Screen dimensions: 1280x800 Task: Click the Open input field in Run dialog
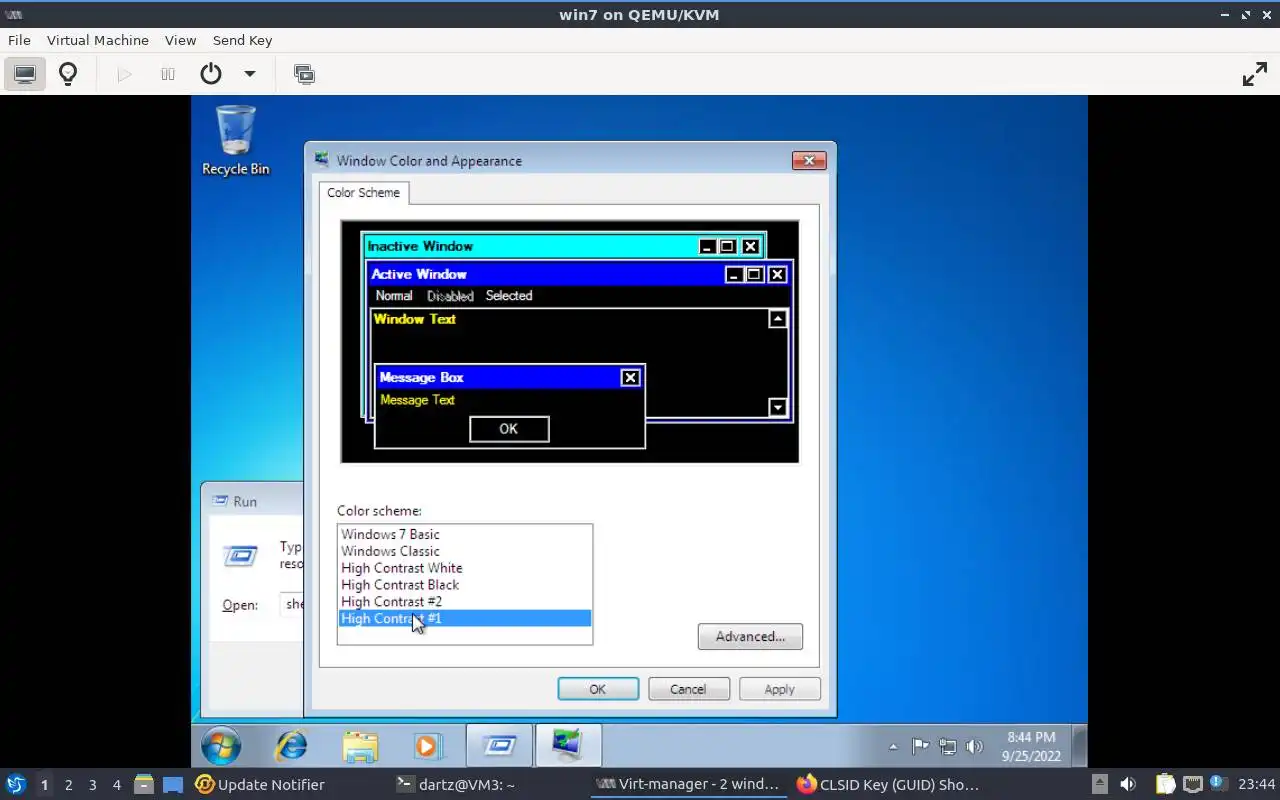292,604
